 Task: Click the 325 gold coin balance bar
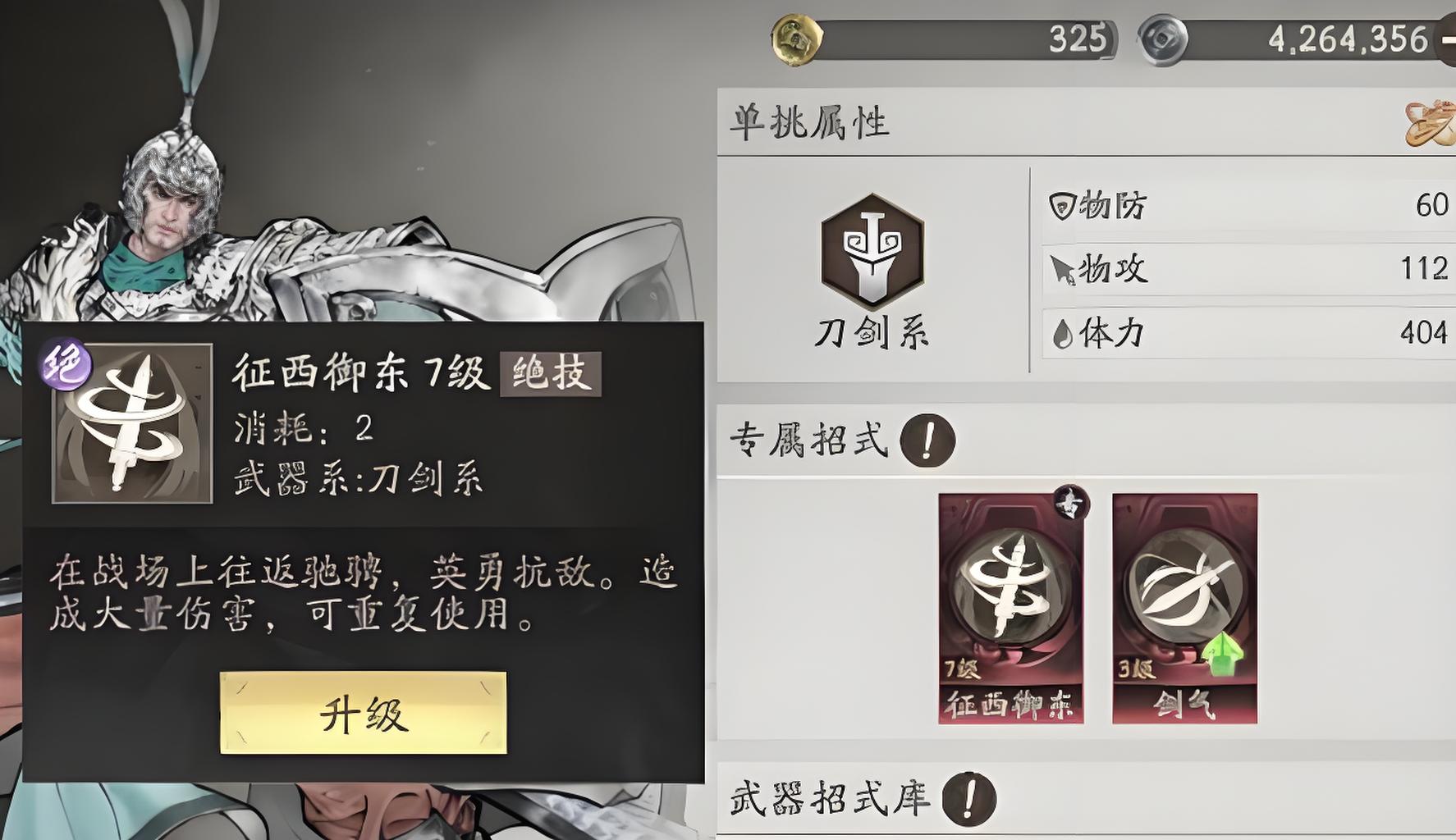(944, 39)
